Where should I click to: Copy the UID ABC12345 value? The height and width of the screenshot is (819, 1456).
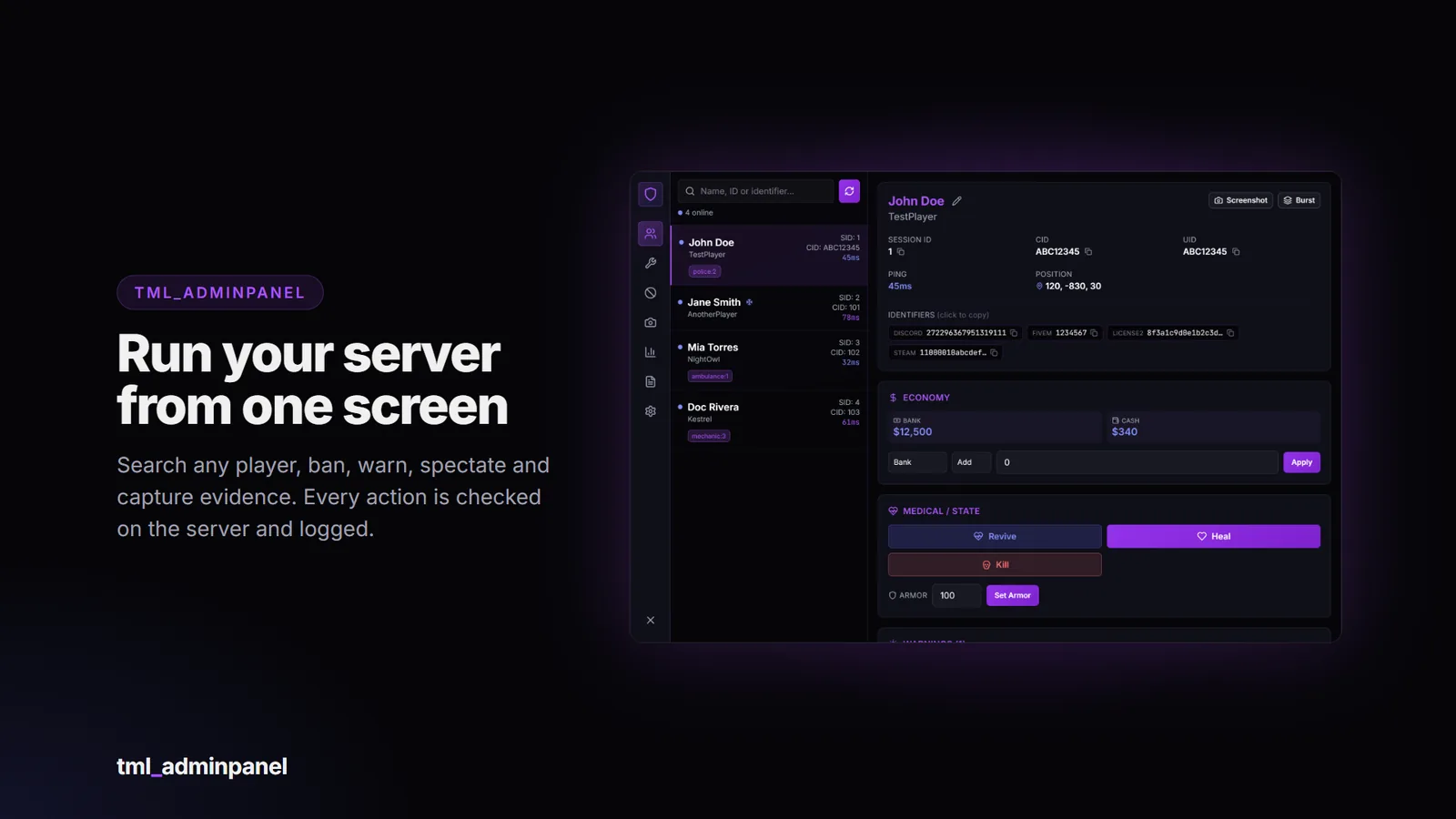coord(1236,252)
